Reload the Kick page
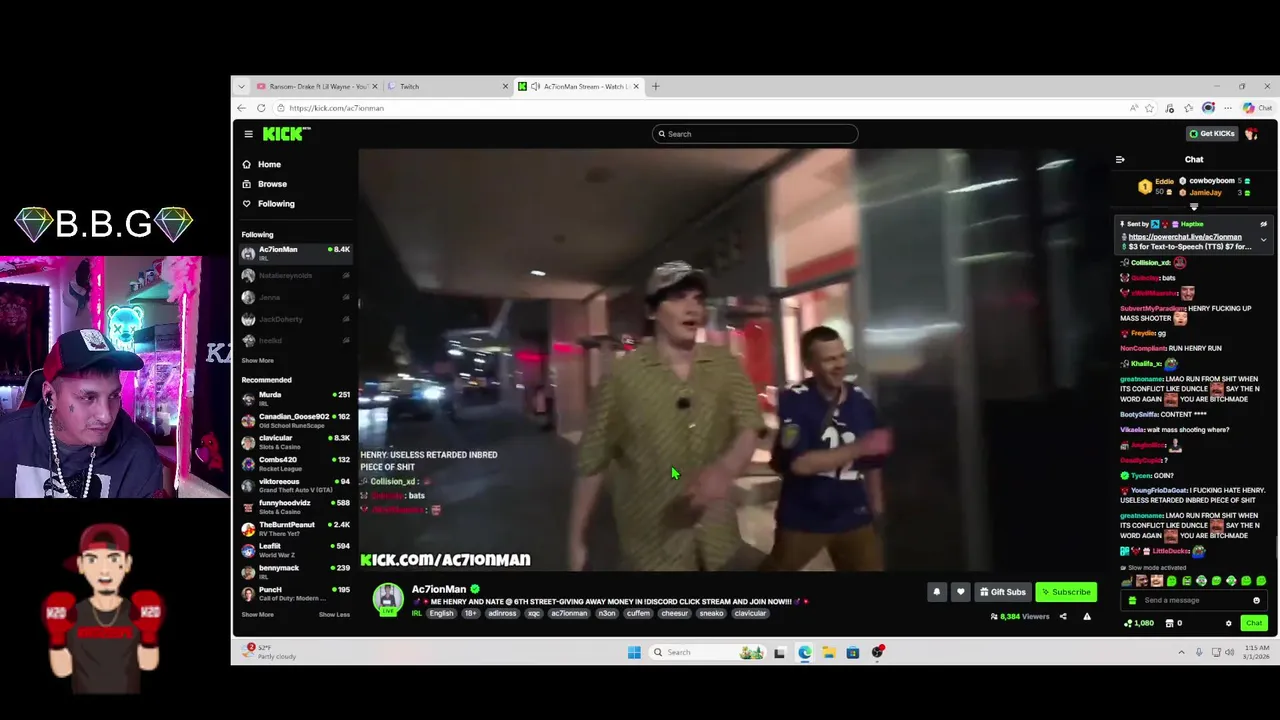The height and width of the screenshot is (720, 1280). 261,108
